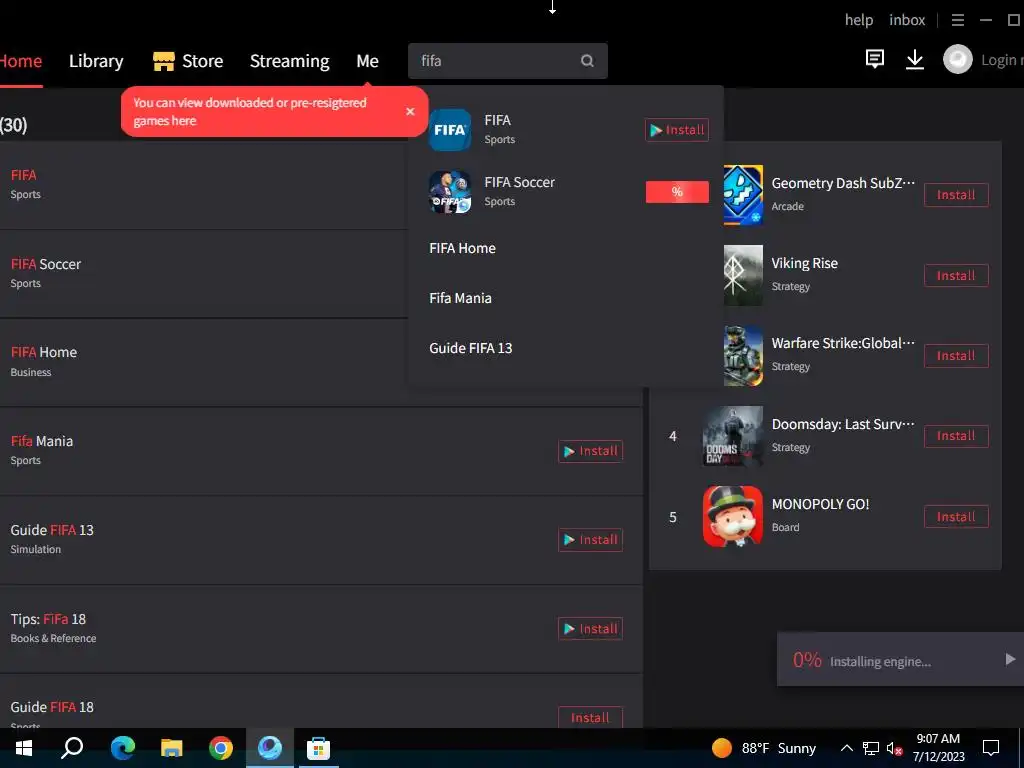1024x768 pixels.
Task: Click FIFA Soccer red progress button
Action: [x=677, y=192]
